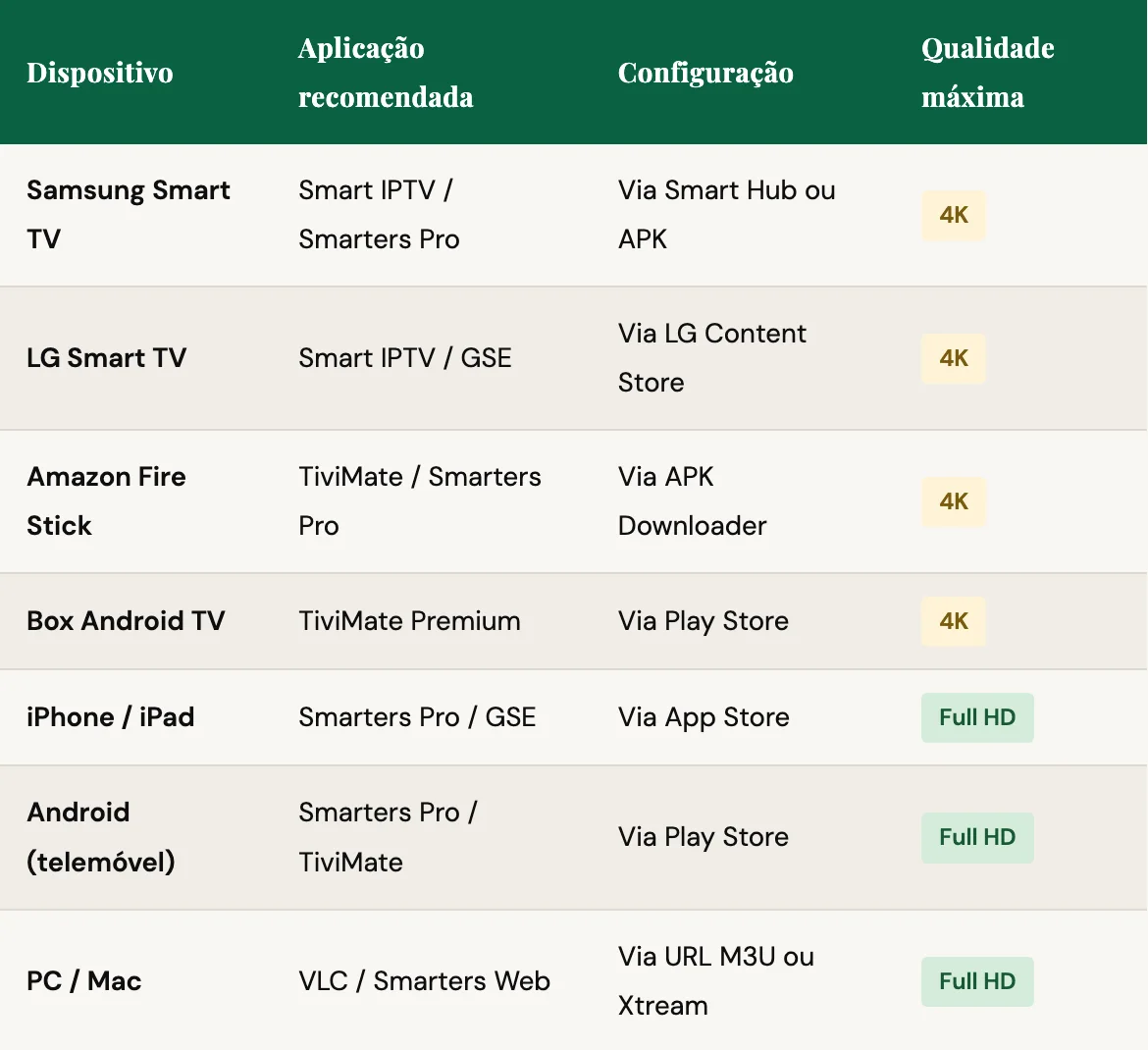Click the 4K badge for Samsung Smart TV
Viewport: 1148px width, 1050px height.
pyautogui.click(x=953, y=216)
